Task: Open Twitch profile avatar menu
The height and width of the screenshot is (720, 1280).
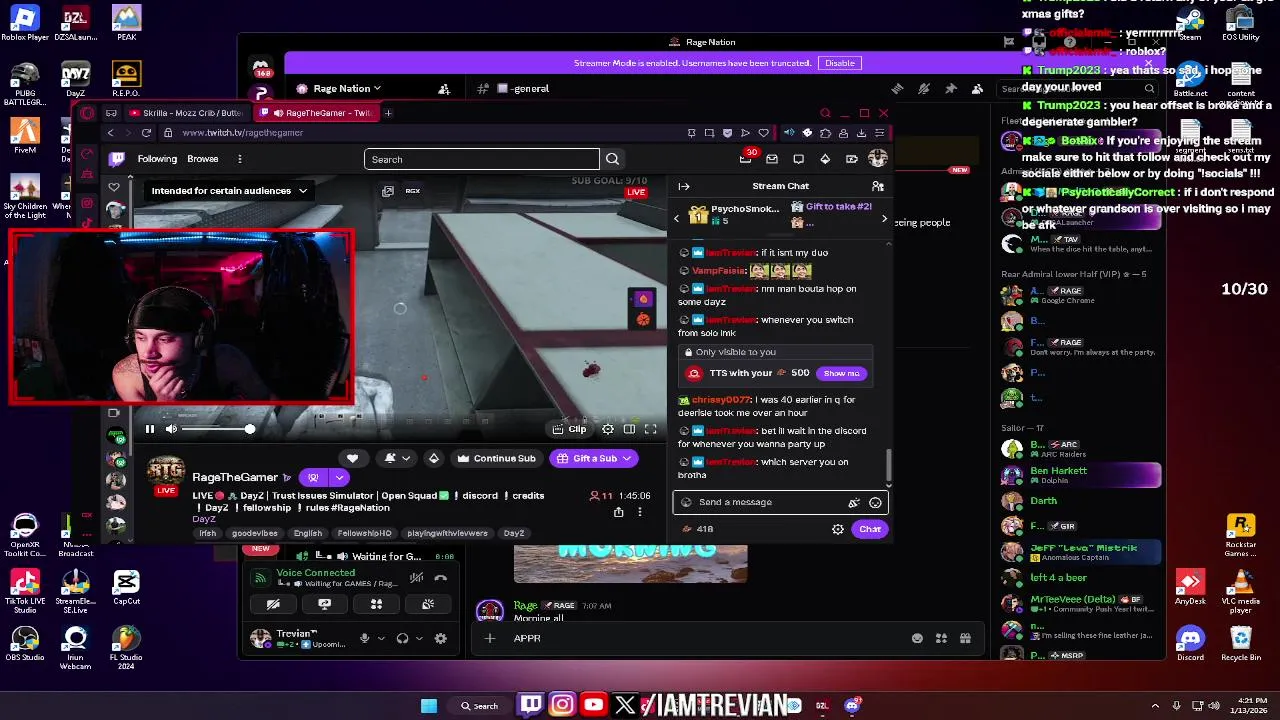Action: (878, 159)
